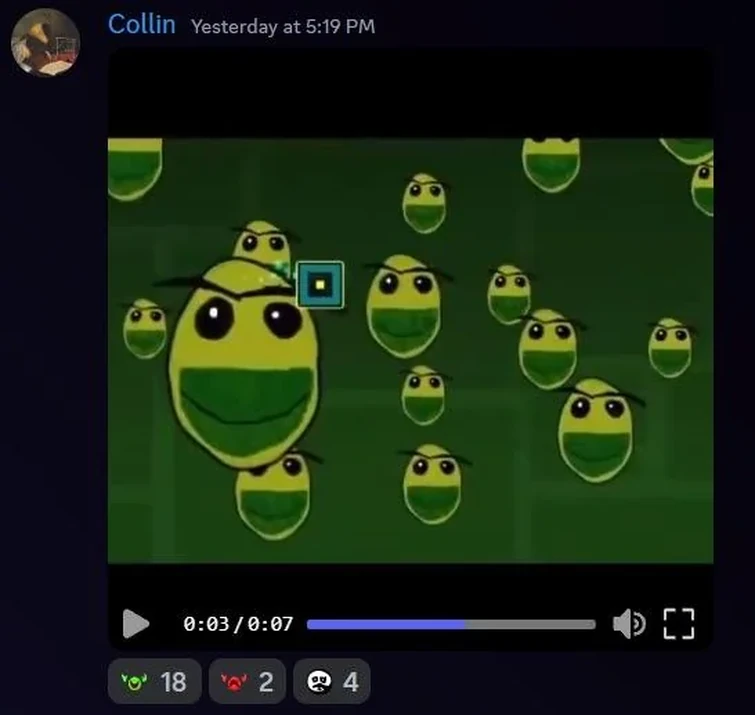755x715 pixels.
Task: Open the video in fullscreen mode
Action: [x=678, y=624]
